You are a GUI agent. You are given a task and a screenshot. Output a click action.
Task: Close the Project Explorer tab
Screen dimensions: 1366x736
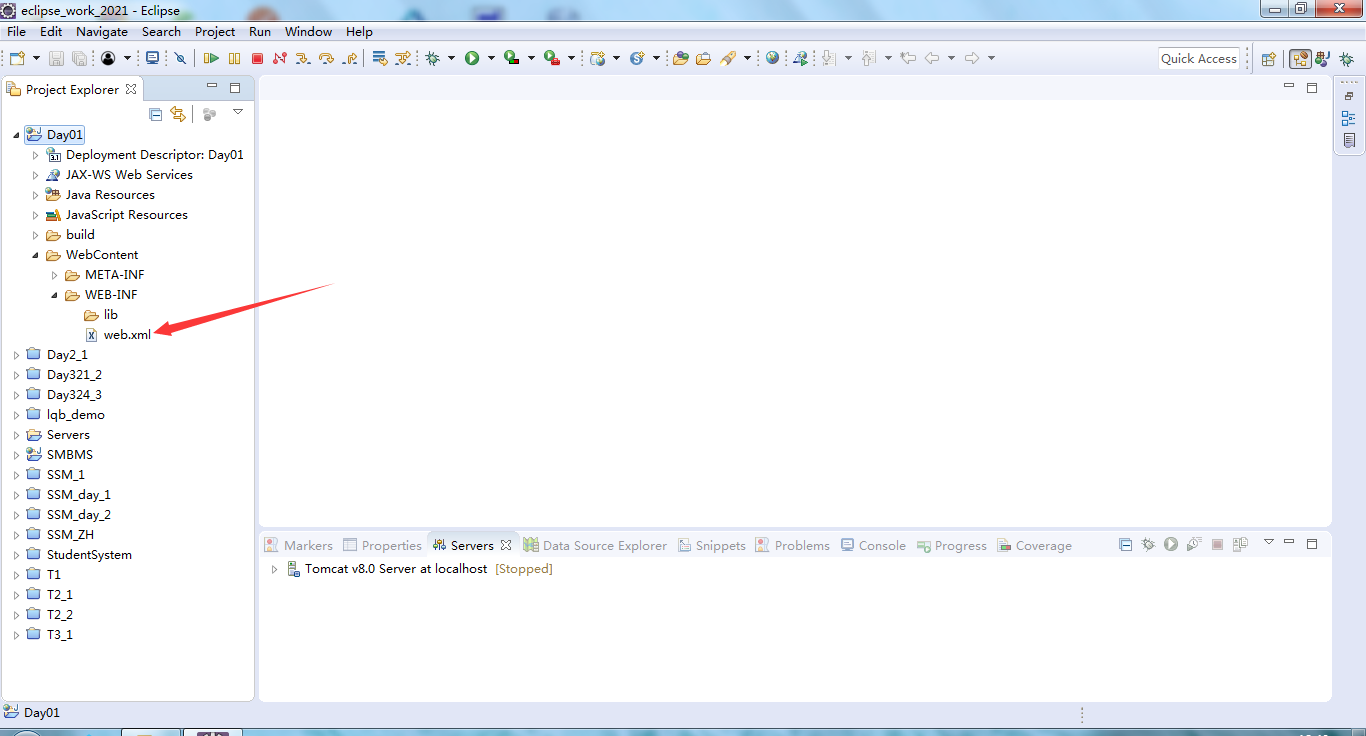tap(130, 89)
